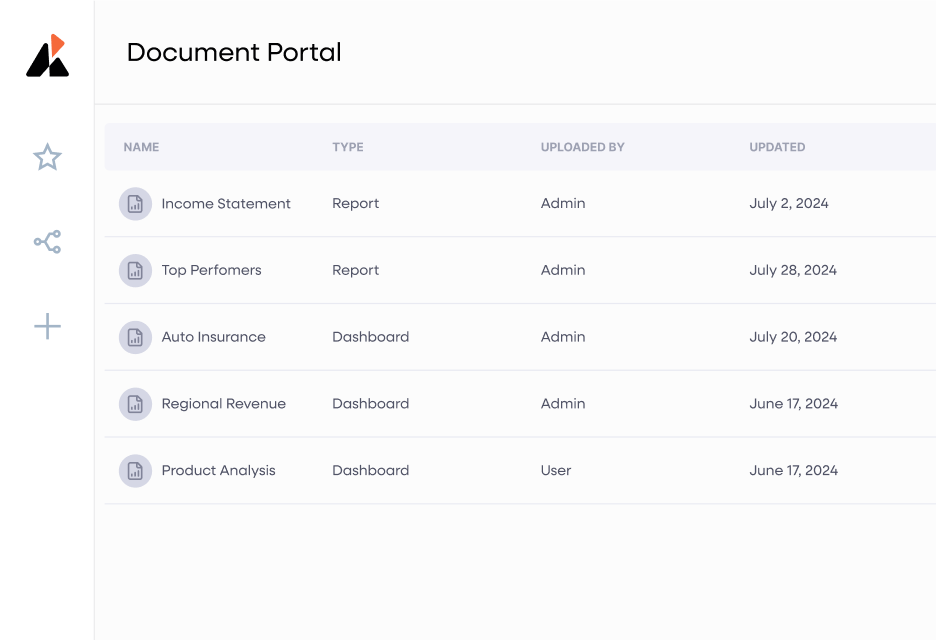Viewport: 936px width, 640px height.
Task: Sort by the TYPE column header
Action: click(x=348, y=147)
